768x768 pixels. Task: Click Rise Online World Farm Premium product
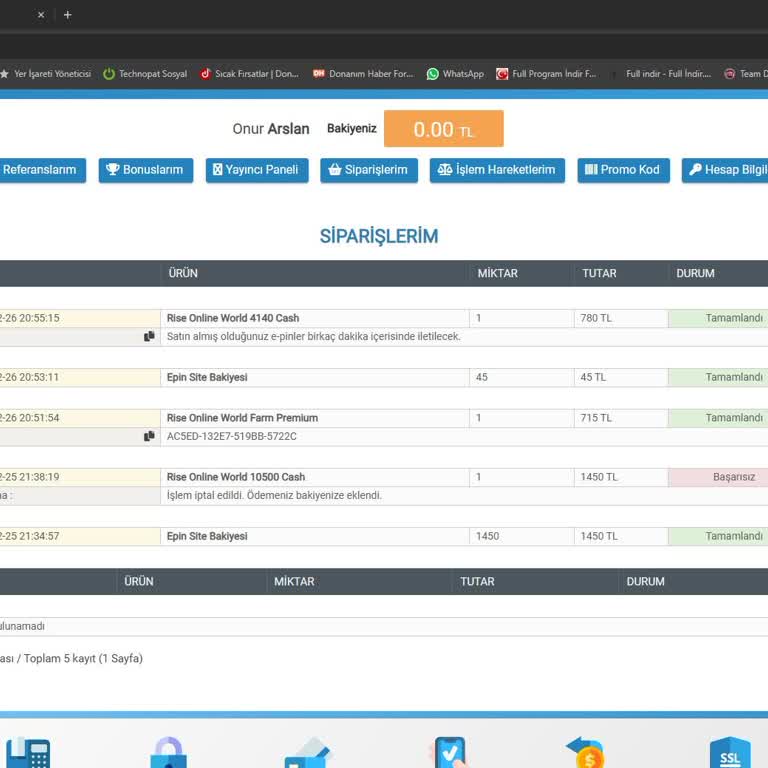click(242, 418)
